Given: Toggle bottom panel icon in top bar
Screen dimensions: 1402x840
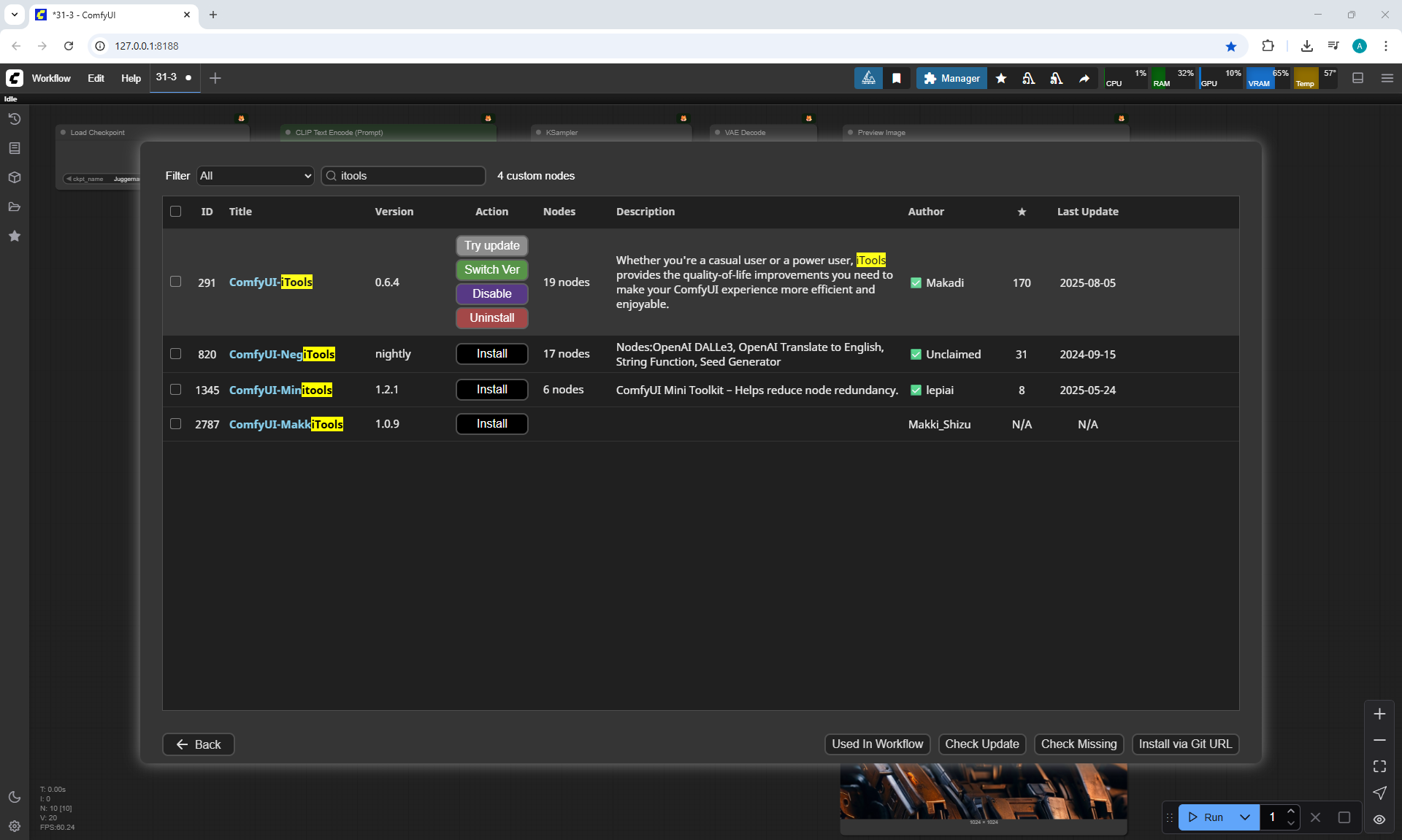Looking at the screenshot, I should click(1358, 78).
